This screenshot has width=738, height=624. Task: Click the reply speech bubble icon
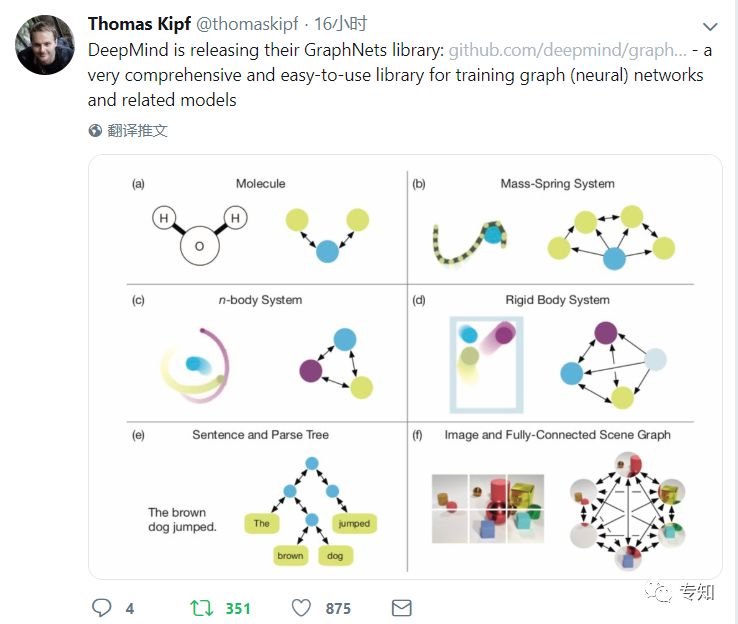point(101,608)
